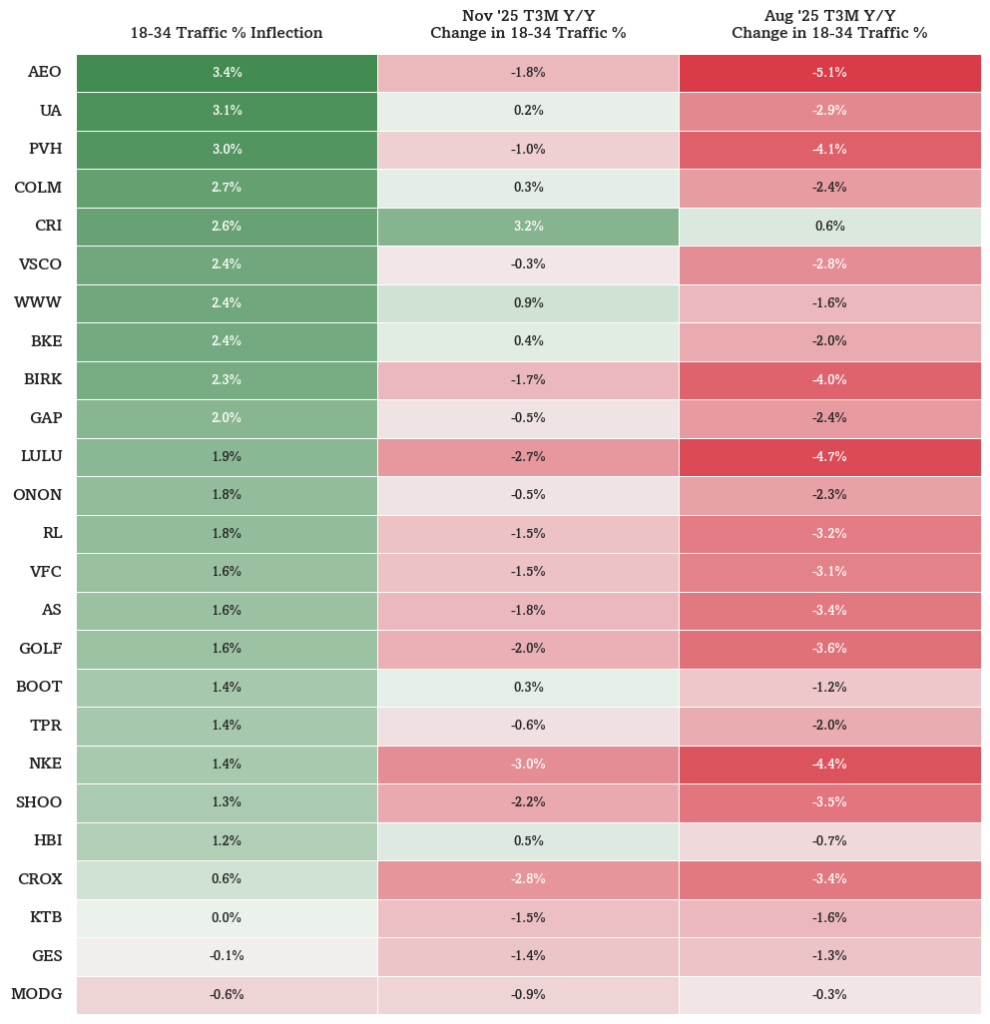Click the COLM inflection cell 2.7%
The height and width of the screenshot is (1024, 990).
pyautogui.click(x=227, y=187)
